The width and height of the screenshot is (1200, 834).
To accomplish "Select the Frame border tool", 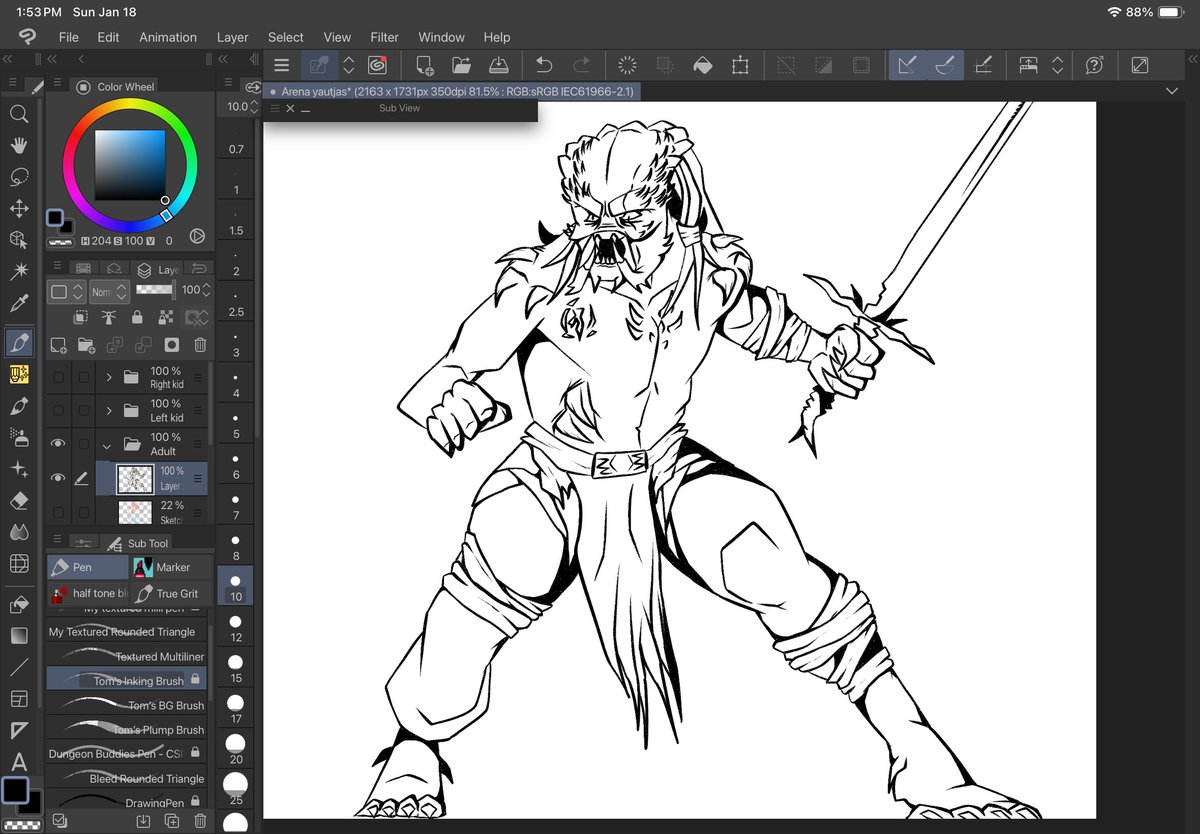I will click(18, 699).
